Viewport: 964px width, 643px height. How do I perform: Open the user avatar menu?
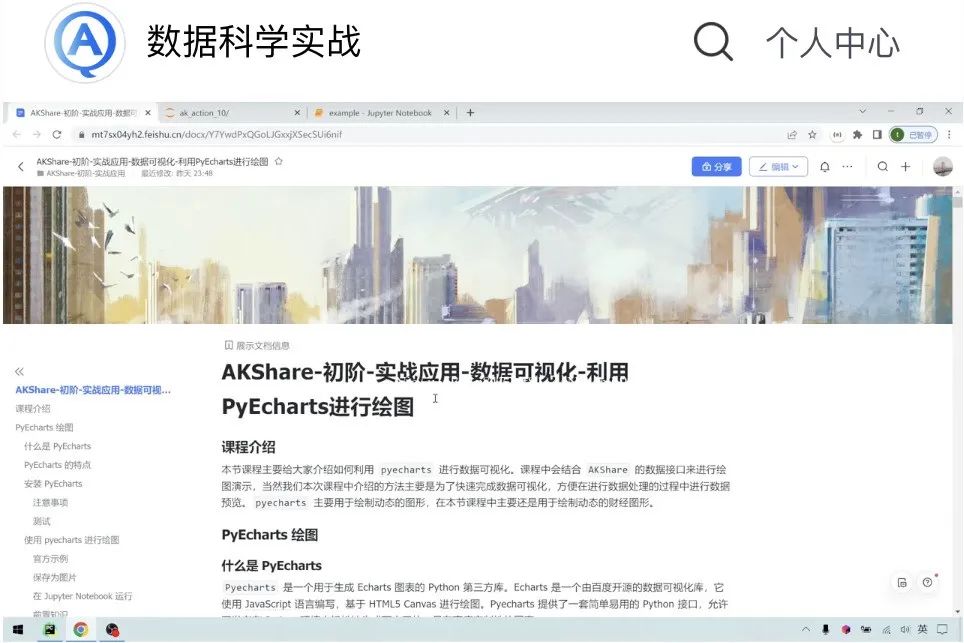point(942,166)
